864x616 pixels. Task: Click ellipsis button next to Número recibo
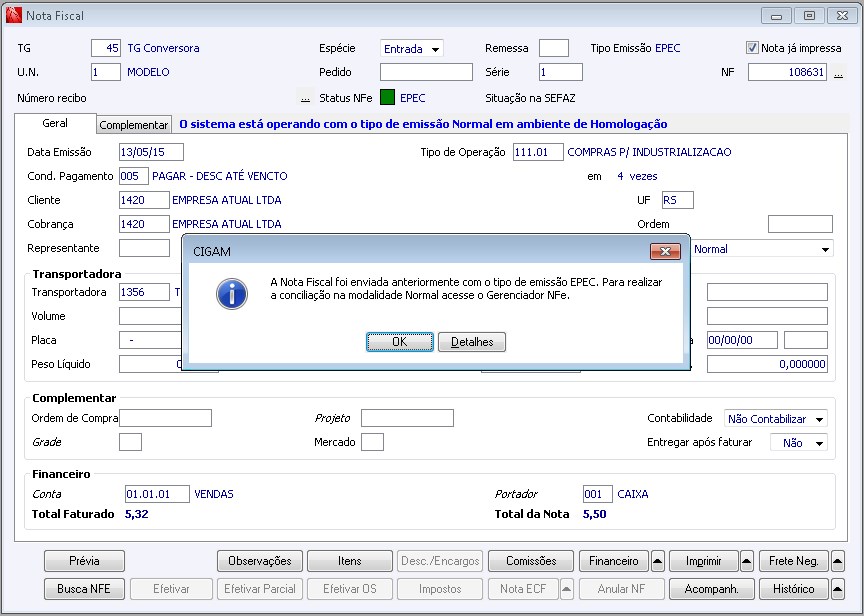[x=305, y=98]
